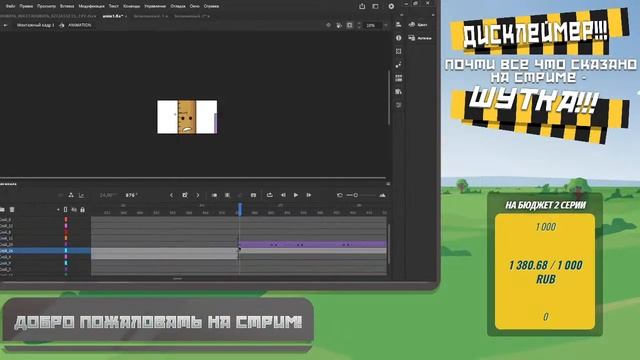
Task: Open the workspace switcher icon
Action: coord(376,6)
